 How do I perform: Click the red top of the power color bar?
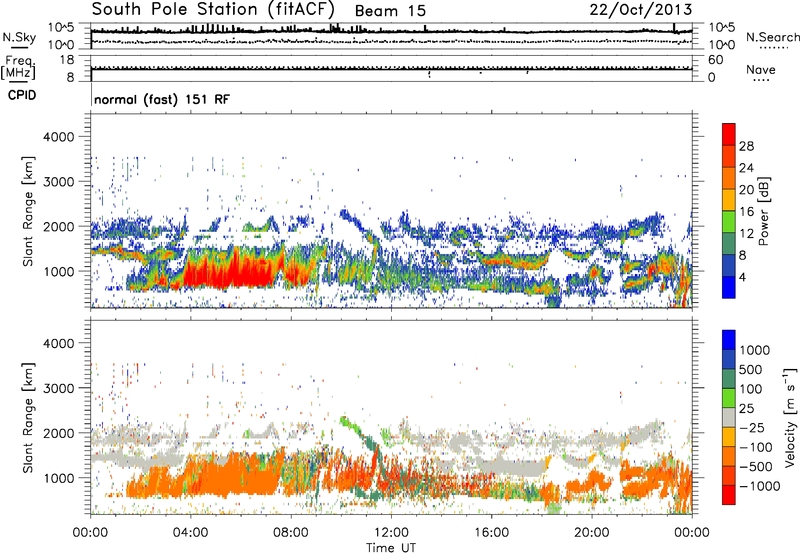[x=729, y=134]
